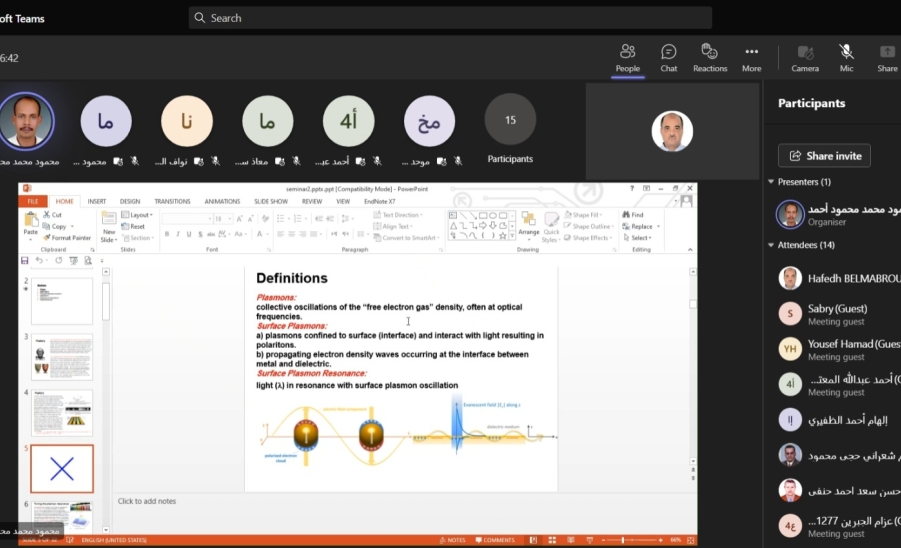Viewport: 901px width, 548px height.
Task: Click the Paste clipboard icon
Action: (30, 219)
